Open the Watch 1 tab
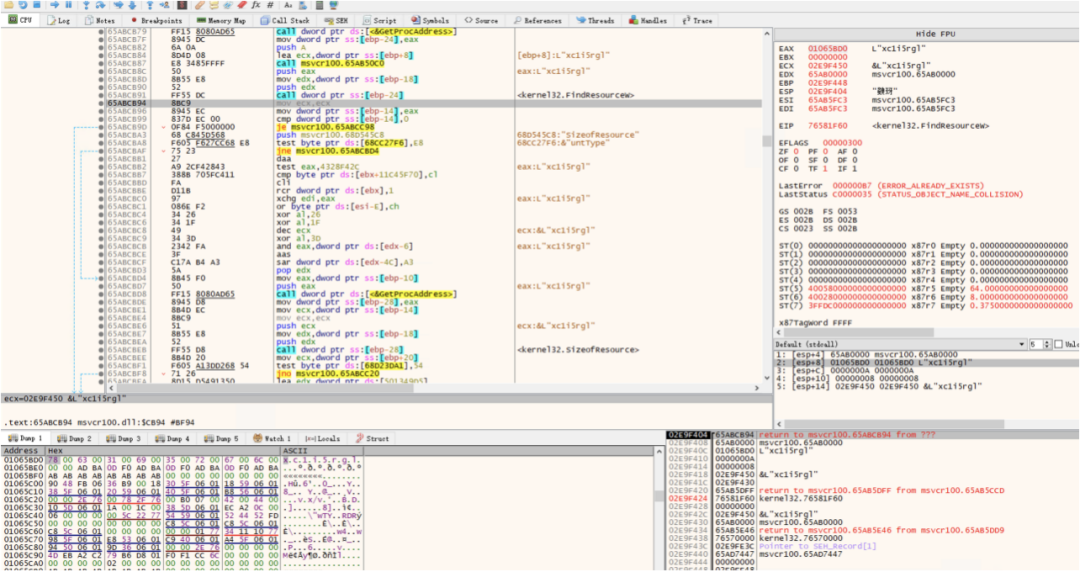The image size is (1080, 572). tap(270, 438)
